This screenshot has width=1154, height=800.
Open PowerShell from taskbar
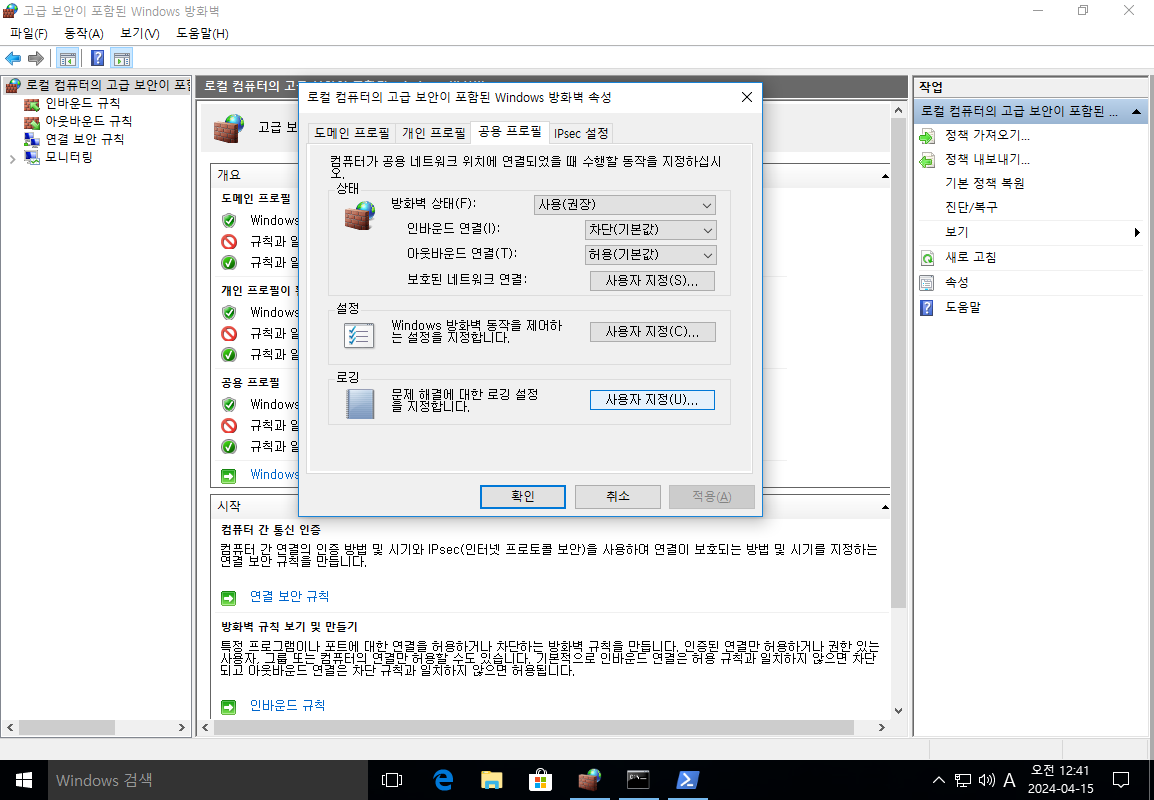[687, 780]
